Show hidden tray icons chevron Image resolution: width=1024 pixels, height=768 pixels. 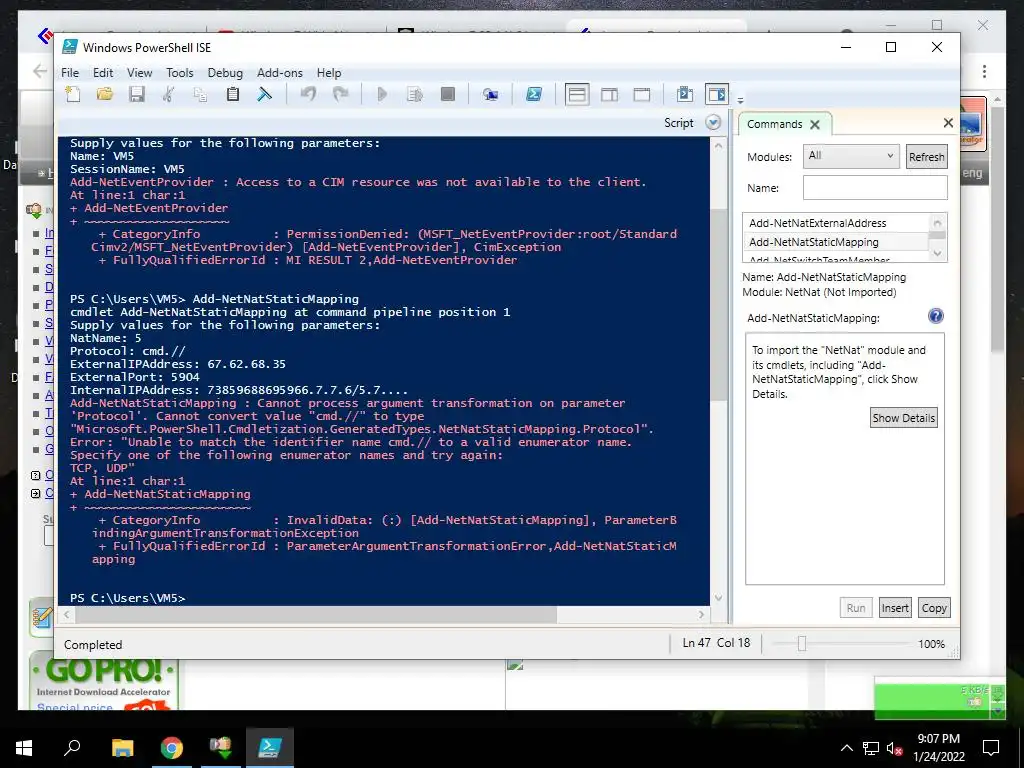click(846, 748)
